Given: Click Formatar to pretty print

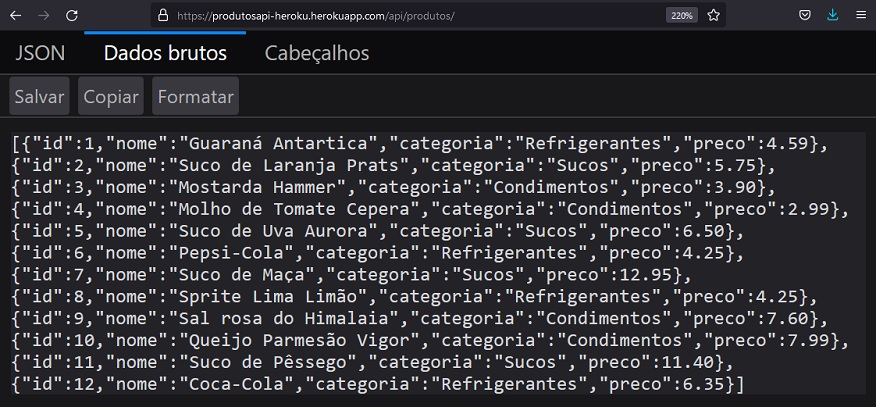Looking at the screenshot, I should pyautogui.click(x=196, y=96).
